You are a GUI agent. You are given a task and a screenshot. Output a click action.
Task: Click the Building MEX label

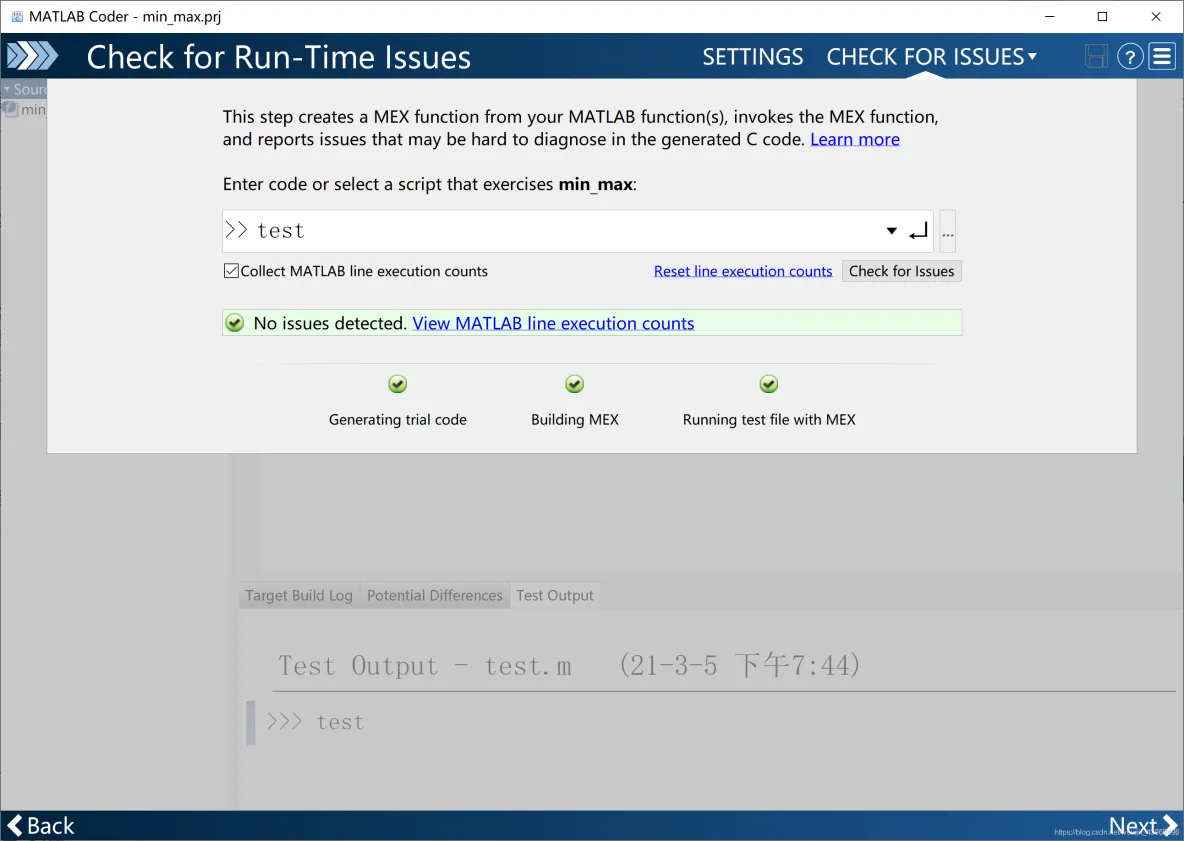point(575,420)
